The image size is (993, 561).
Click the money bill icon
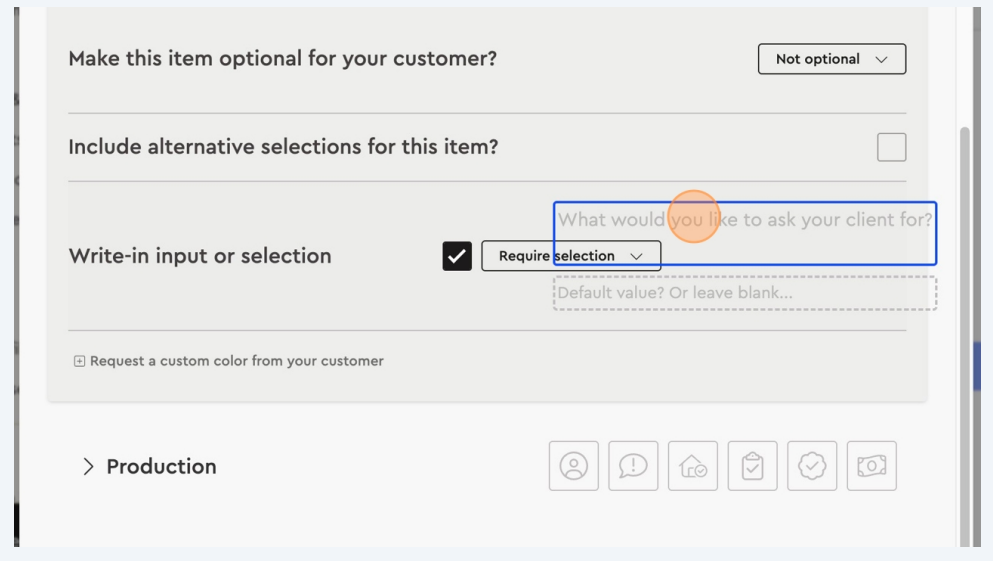coord(872,466)
